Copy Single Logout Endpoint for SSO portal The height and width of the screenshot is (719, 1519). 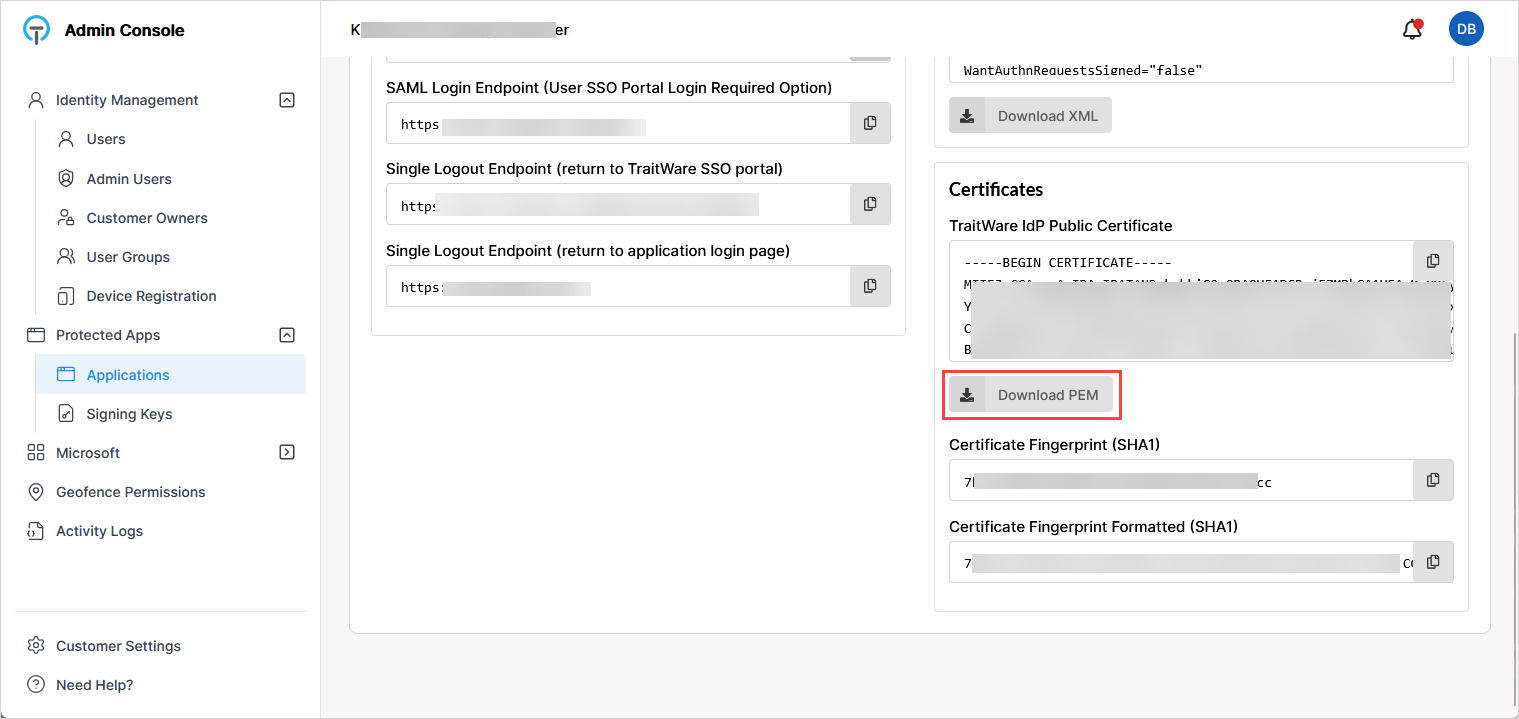coord(870,204)
